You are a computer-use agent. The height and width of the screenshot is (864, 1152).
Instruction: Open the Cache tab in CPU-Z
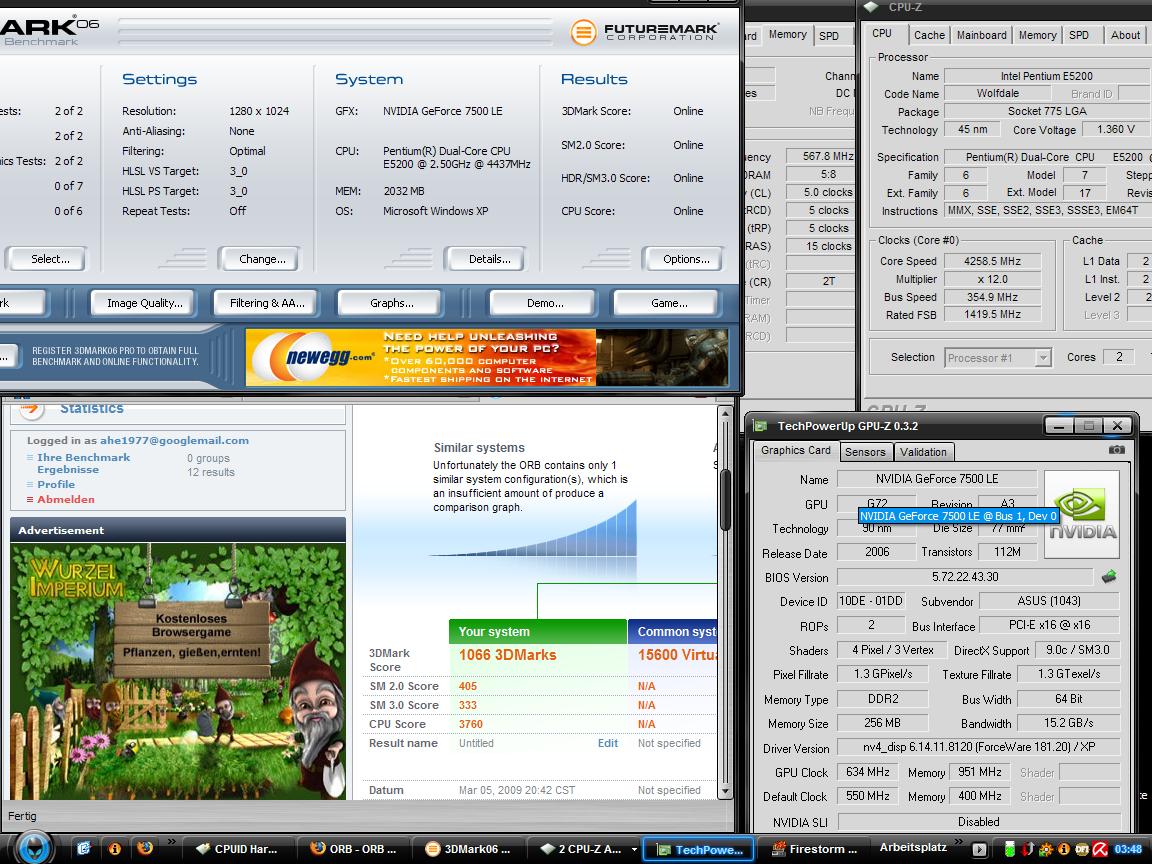pos(929,35)
